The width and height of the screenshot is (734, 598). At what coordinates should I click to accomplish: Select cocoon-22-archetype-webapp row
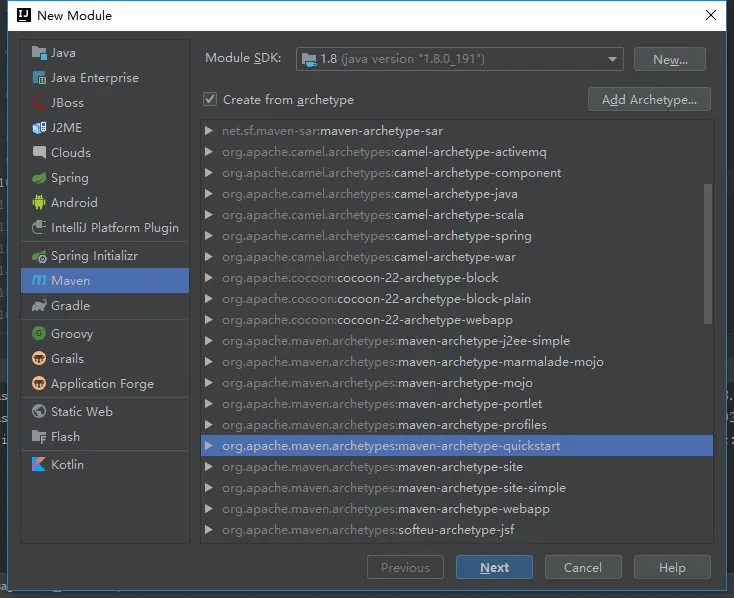pos(457,320)
